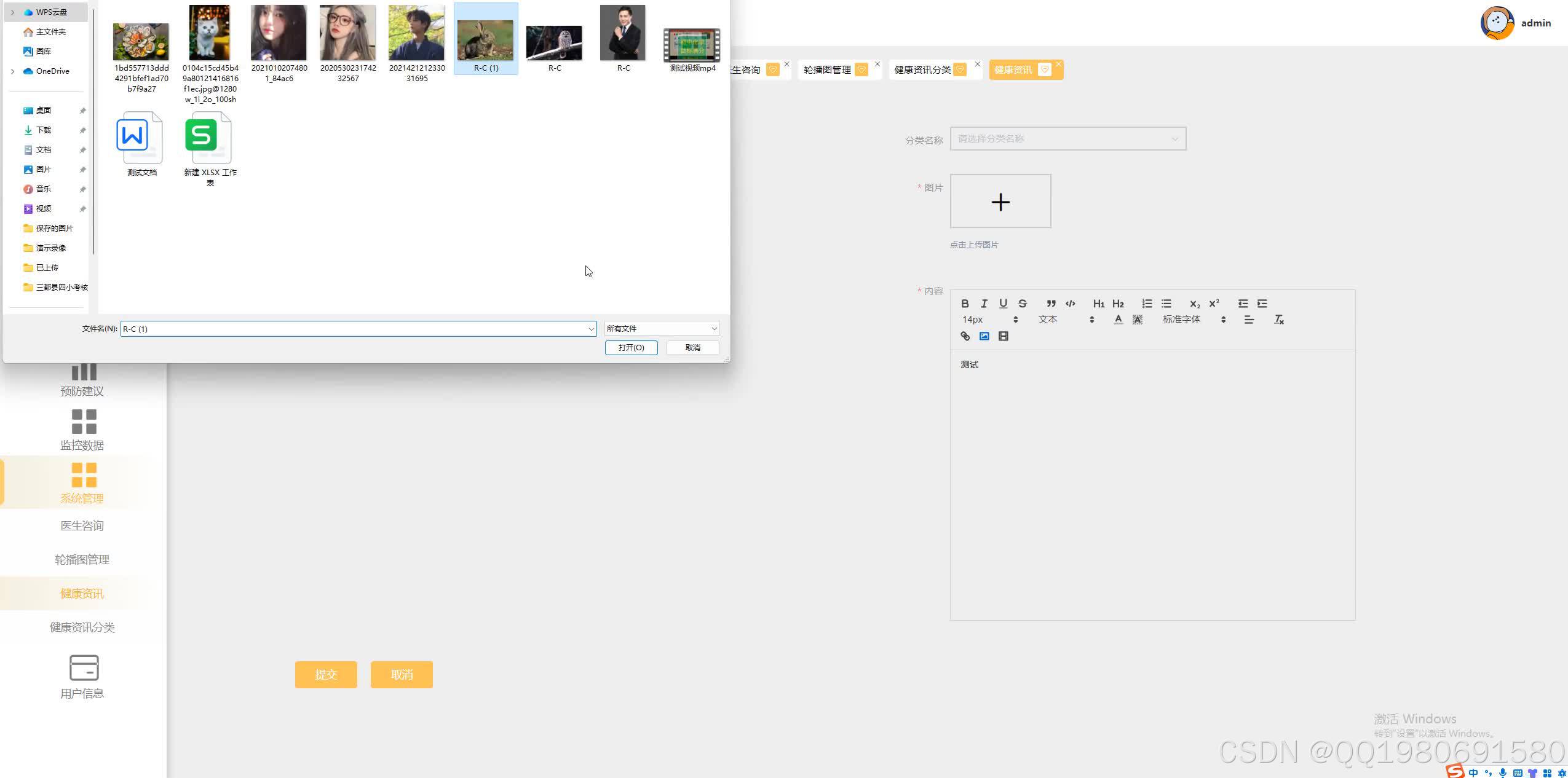The image size is (1568, 778).
Task: Toggle underline formatting in the editor
Action: point(1003,304)
